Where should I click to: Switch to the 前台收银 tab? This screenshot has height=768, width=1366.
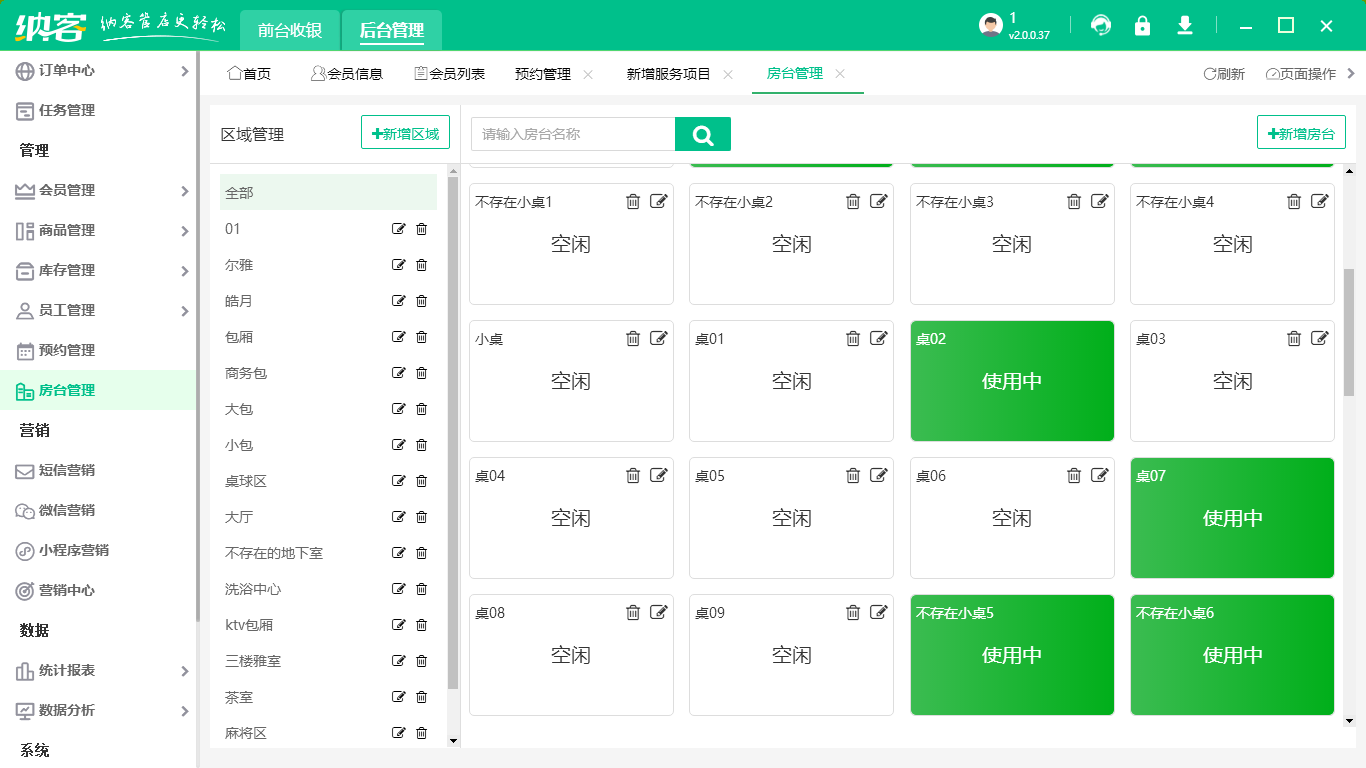[x=289, y=30]
